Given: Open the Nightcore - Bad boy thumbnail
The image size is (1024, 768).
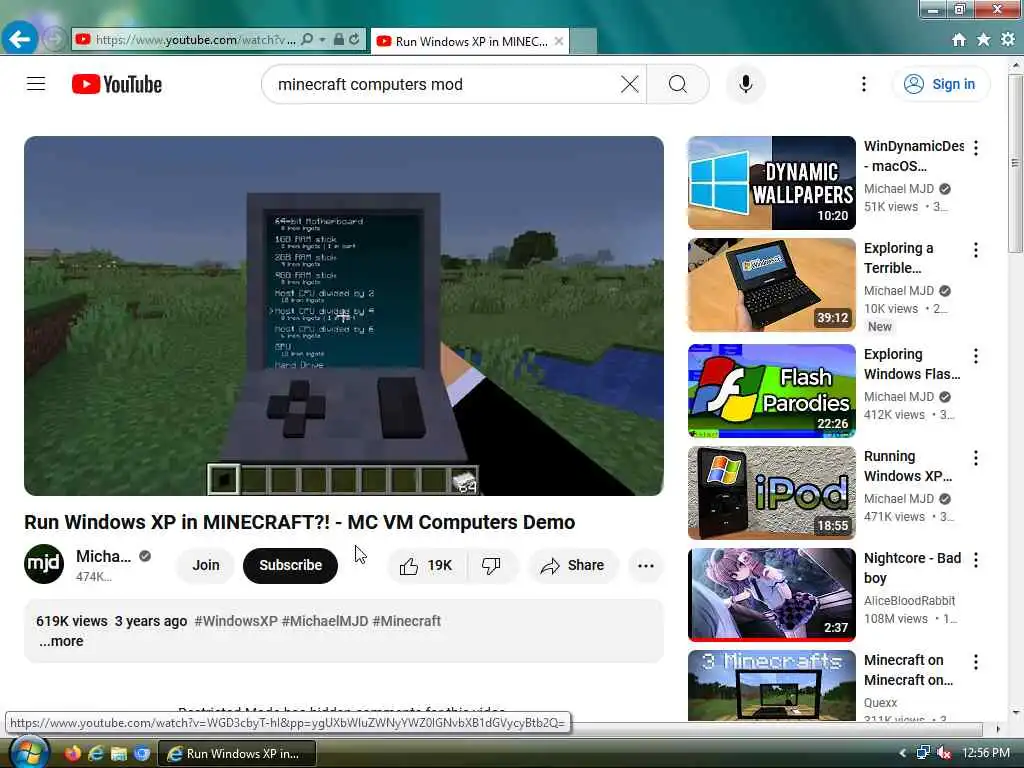Looking at the screenshot, I should click(x=771, y=595).
